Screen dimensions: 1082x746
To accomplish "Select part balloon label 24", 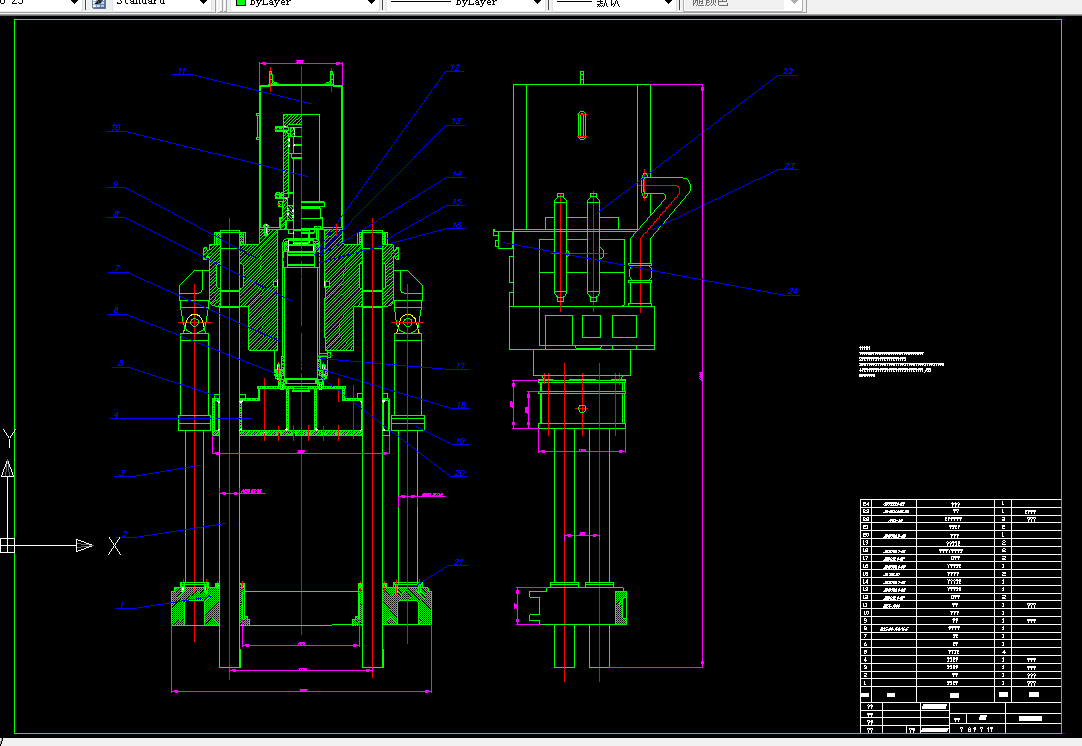I will 793,291.
